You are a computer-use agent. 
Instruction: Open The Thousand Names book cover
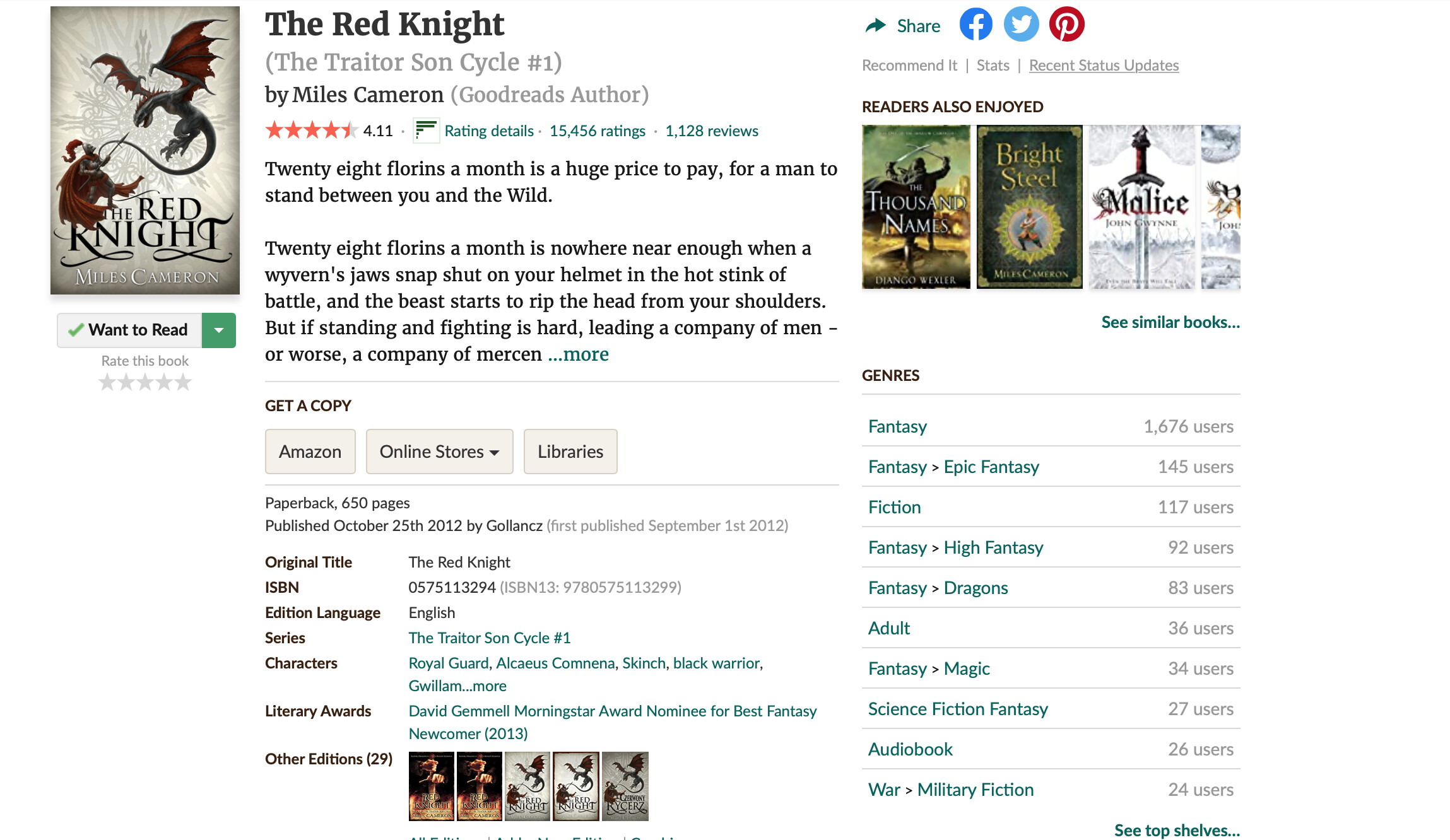[x=916, y=207]
